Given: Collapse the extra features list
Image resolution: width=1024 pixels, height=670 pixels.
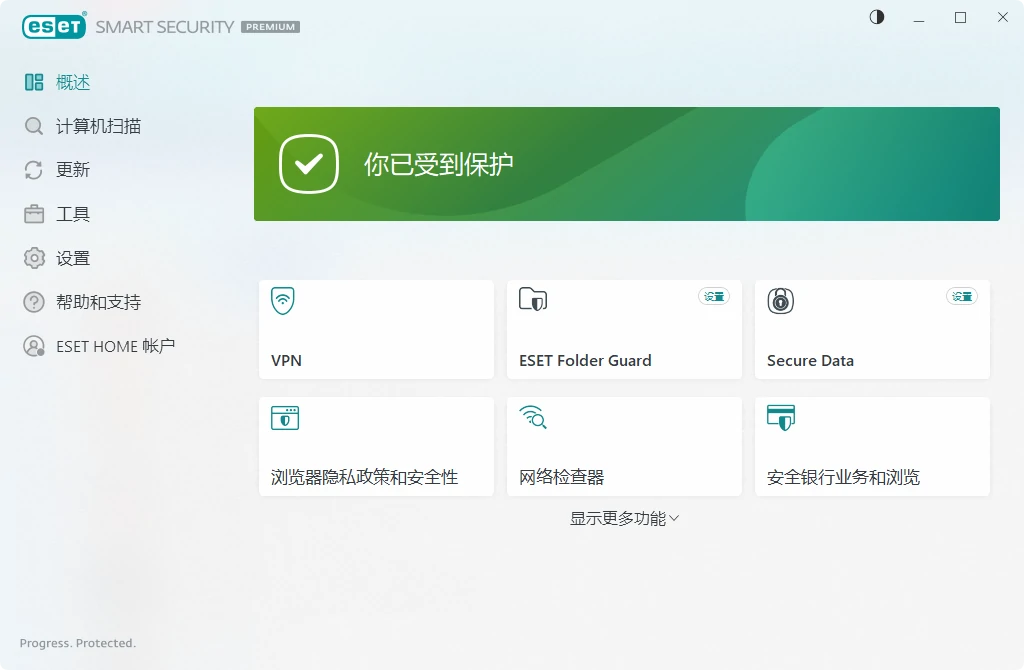Looking at the screenshot, I should (x=624, y=518).
